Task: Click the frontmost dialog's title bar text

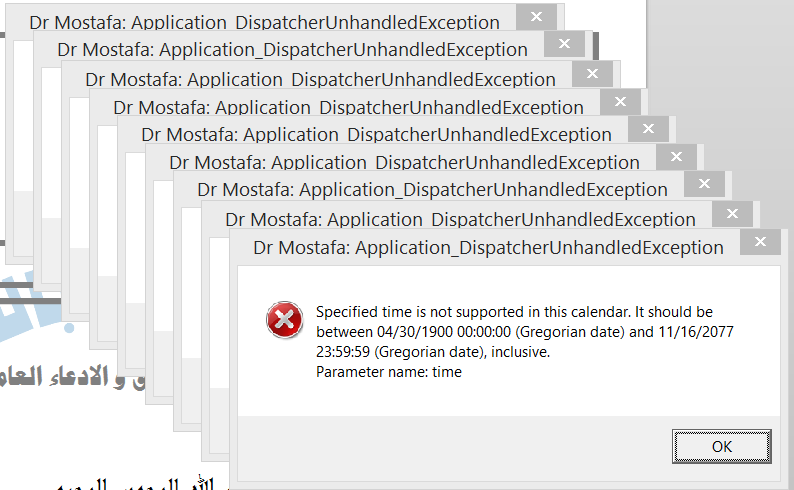Action: click(x=488, y=247)
